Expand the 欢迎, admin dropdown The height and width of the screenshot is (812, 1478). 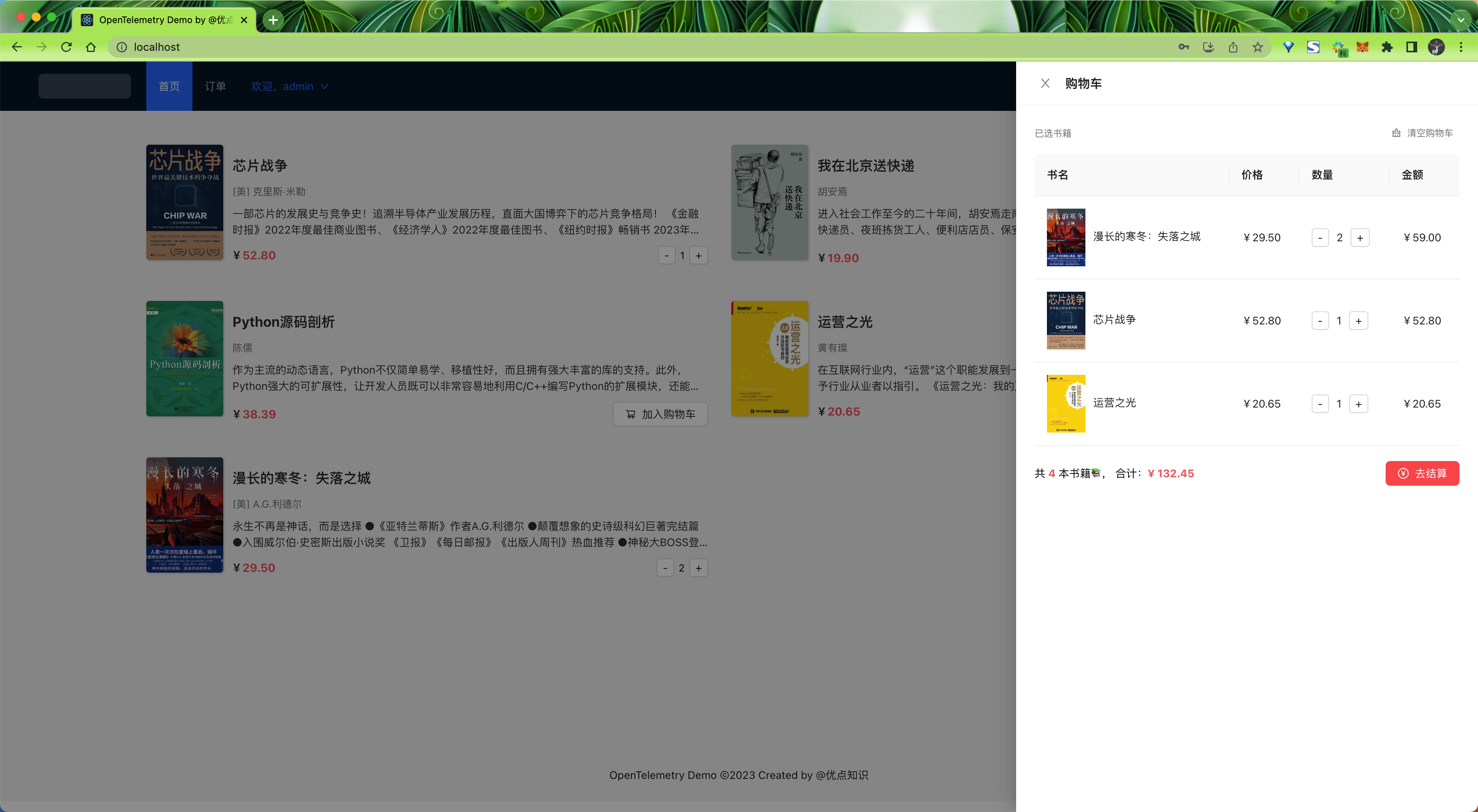[289, 86]
